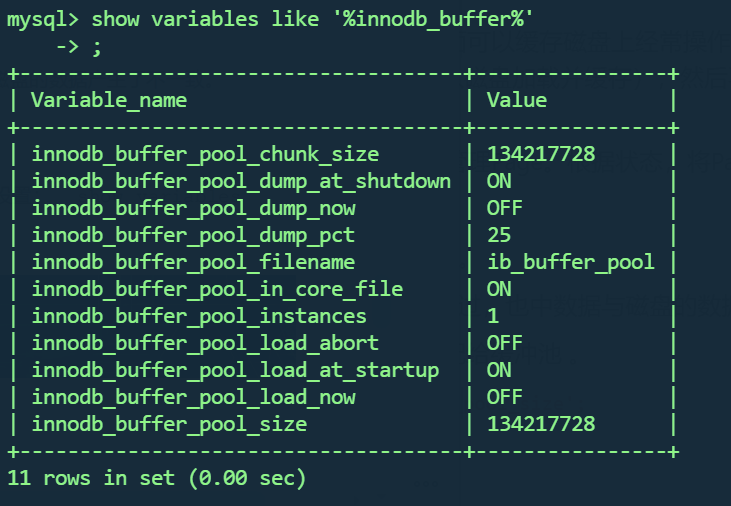Click the innodb_buffer_pool_load_abort variable name
This screenshot has width=731, height=506.
pos(205,343)
